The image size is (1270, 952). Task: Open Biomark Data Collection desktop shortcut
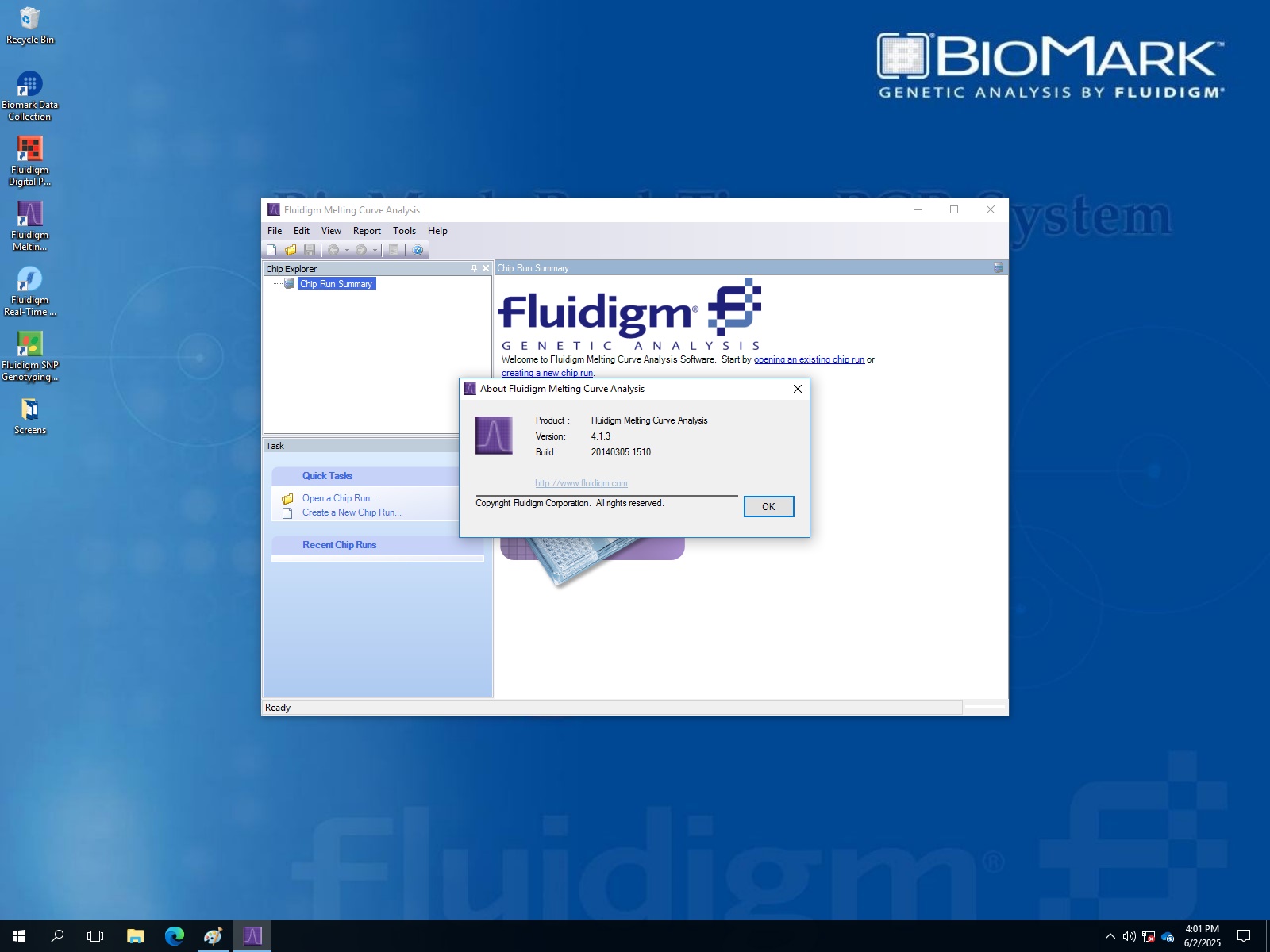[30, 96]
